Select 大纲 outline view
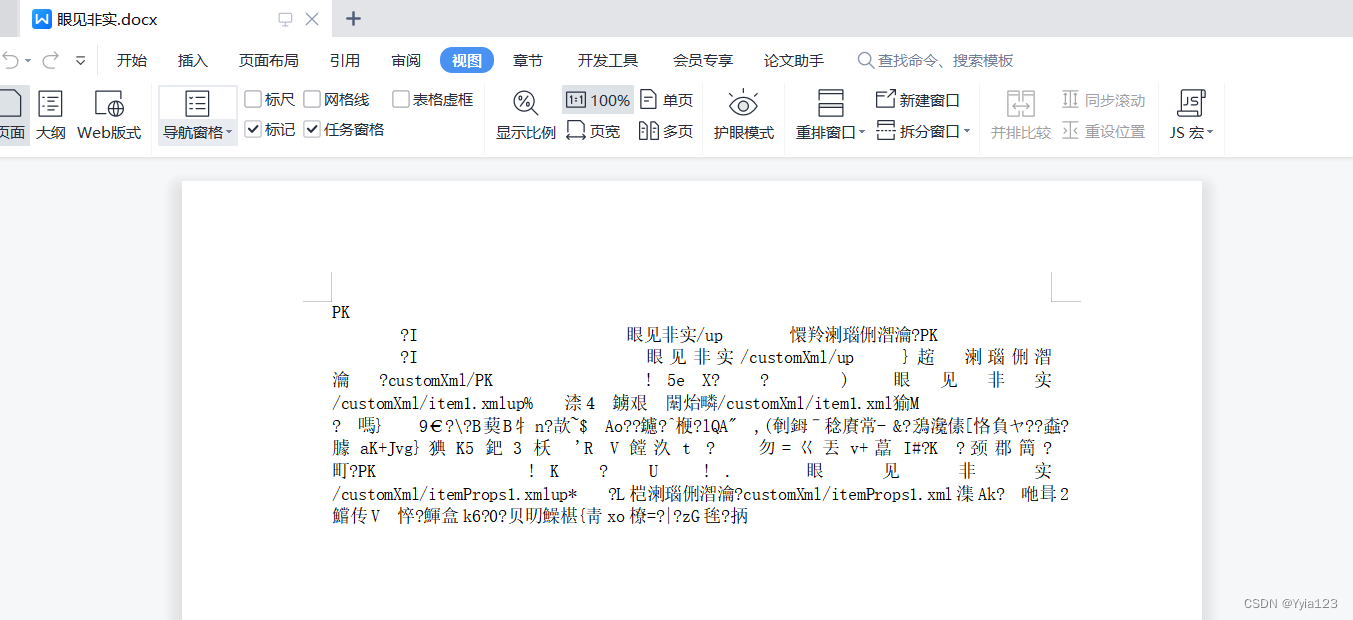Screen dimensions: 1353x620 49,113
